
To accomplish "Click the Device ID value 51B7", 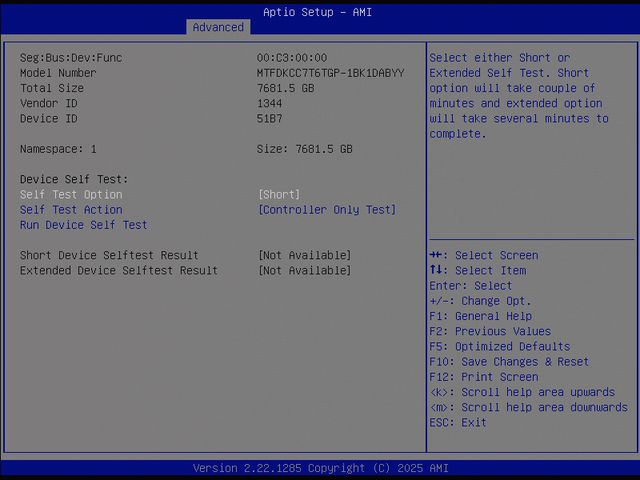I will (x=269, y=119).
